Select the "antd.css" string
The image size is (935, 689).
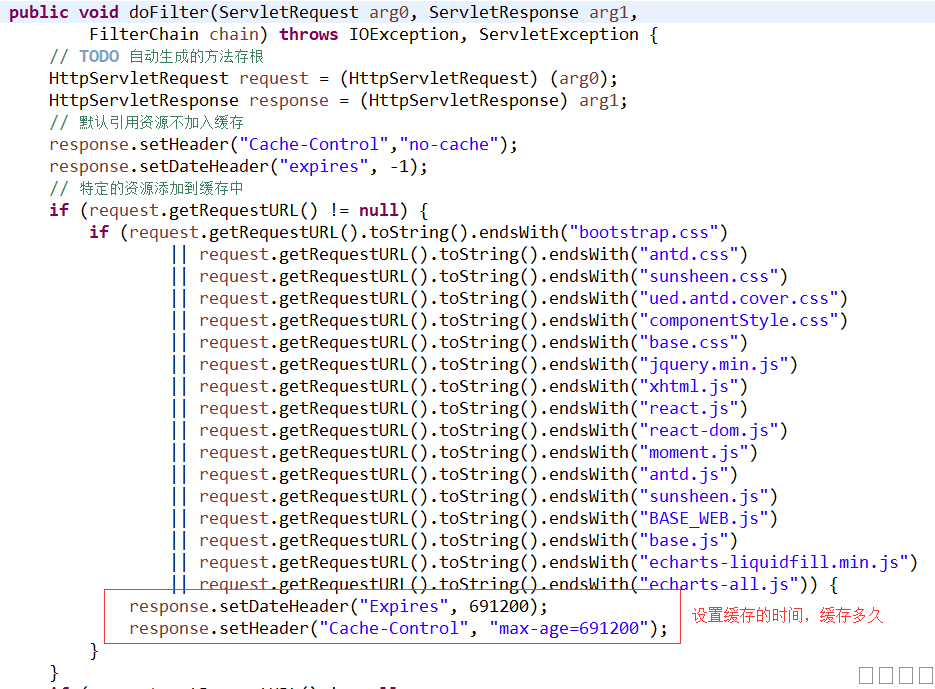click(692, 254)
